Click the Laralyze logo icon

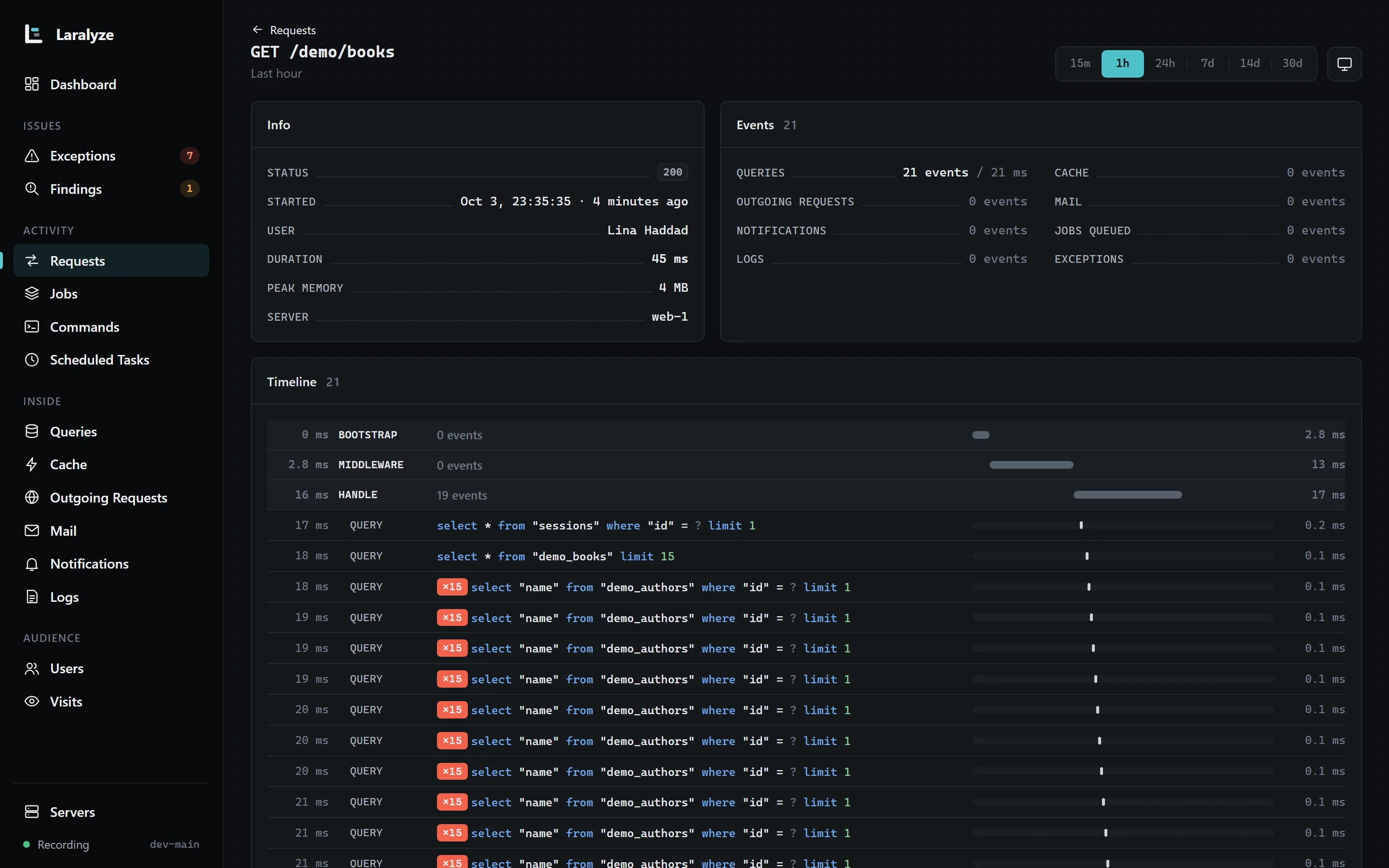click(x=33, y=34)
